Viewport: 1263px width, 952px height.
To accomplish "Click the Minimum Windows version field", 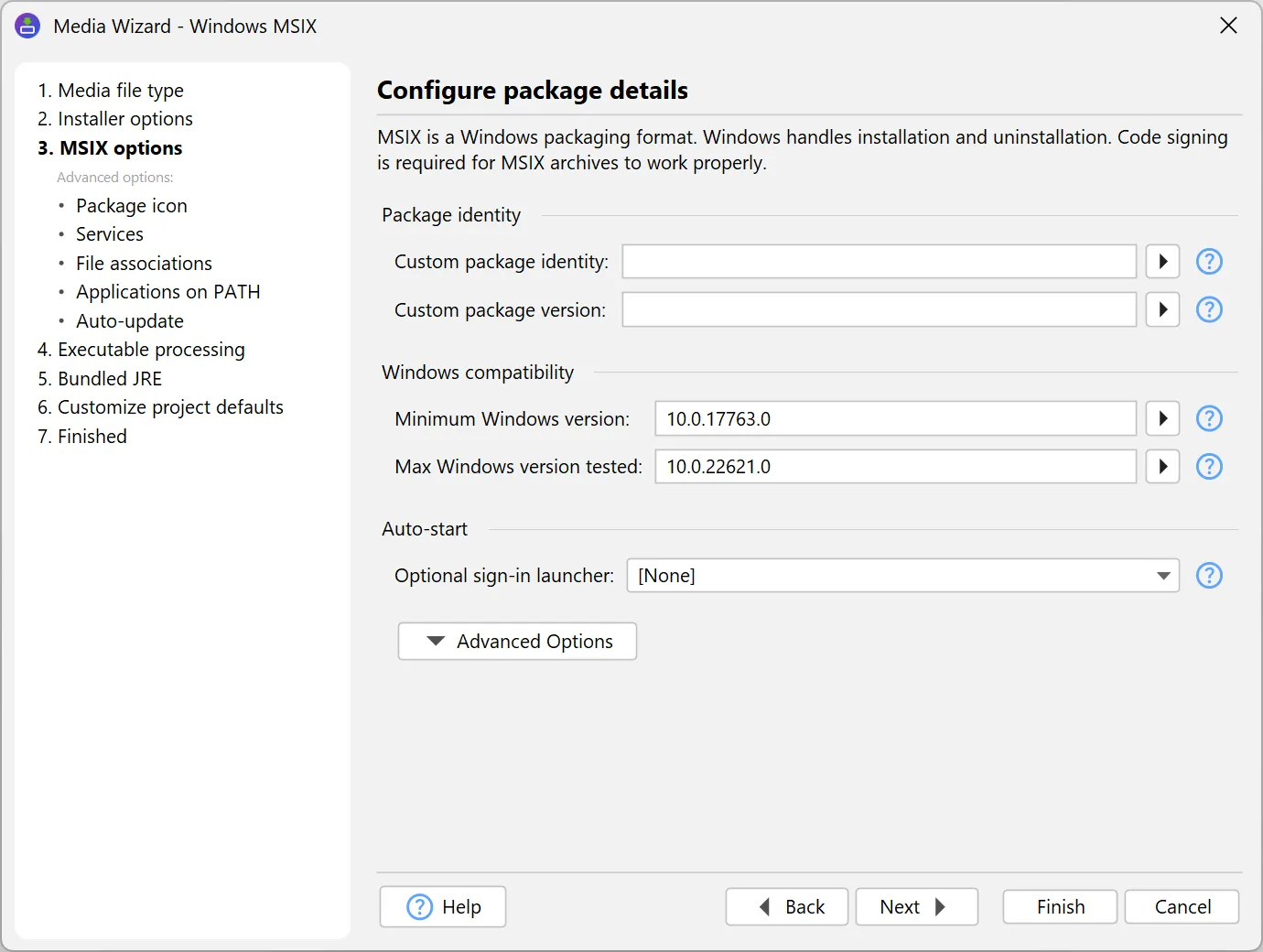I will (896, 418).
